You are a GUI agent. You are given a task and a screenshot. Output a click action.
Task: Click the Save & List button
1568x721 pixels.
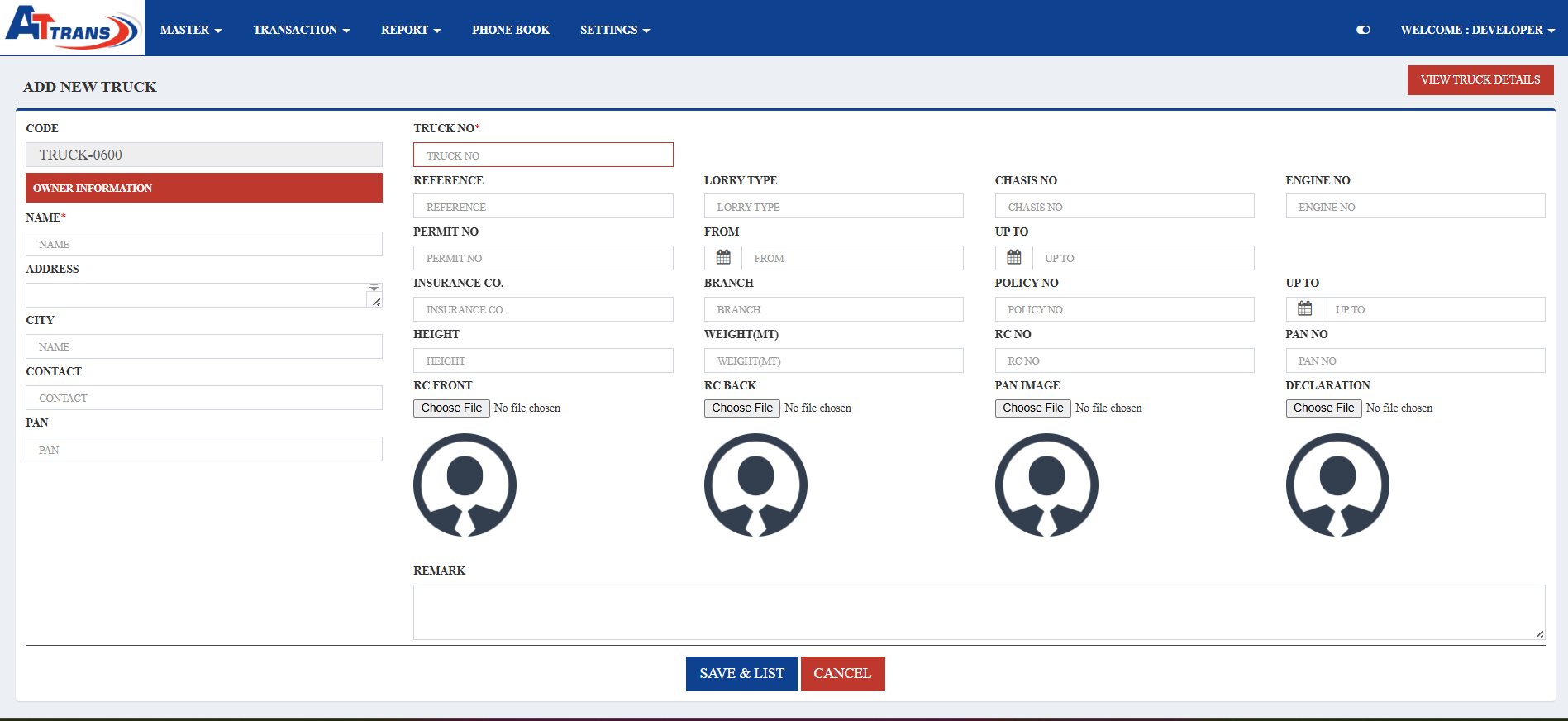click(741, 673)
